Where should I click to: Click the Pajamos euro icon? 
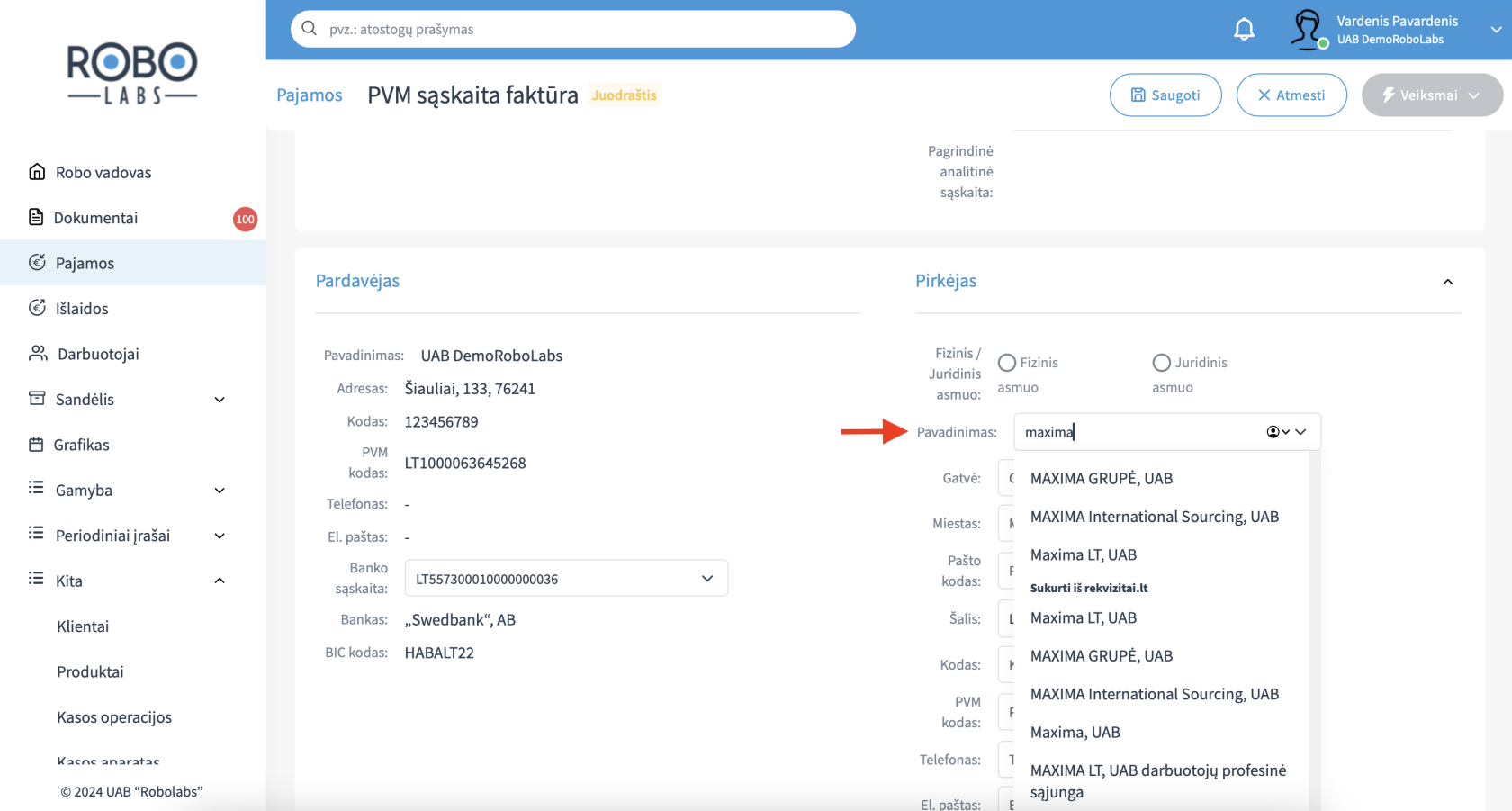click(37, 262)
